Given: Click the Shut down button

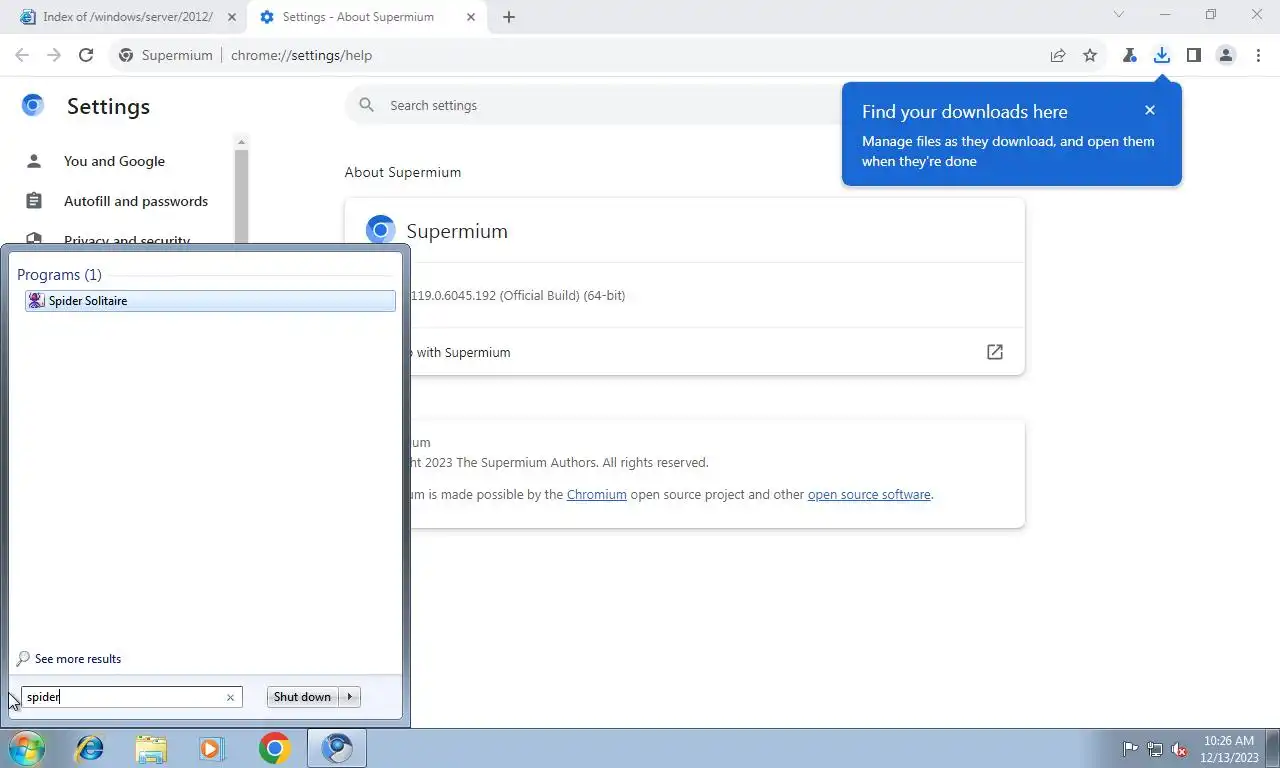Looking at the screenshot, I should [302, 697].
